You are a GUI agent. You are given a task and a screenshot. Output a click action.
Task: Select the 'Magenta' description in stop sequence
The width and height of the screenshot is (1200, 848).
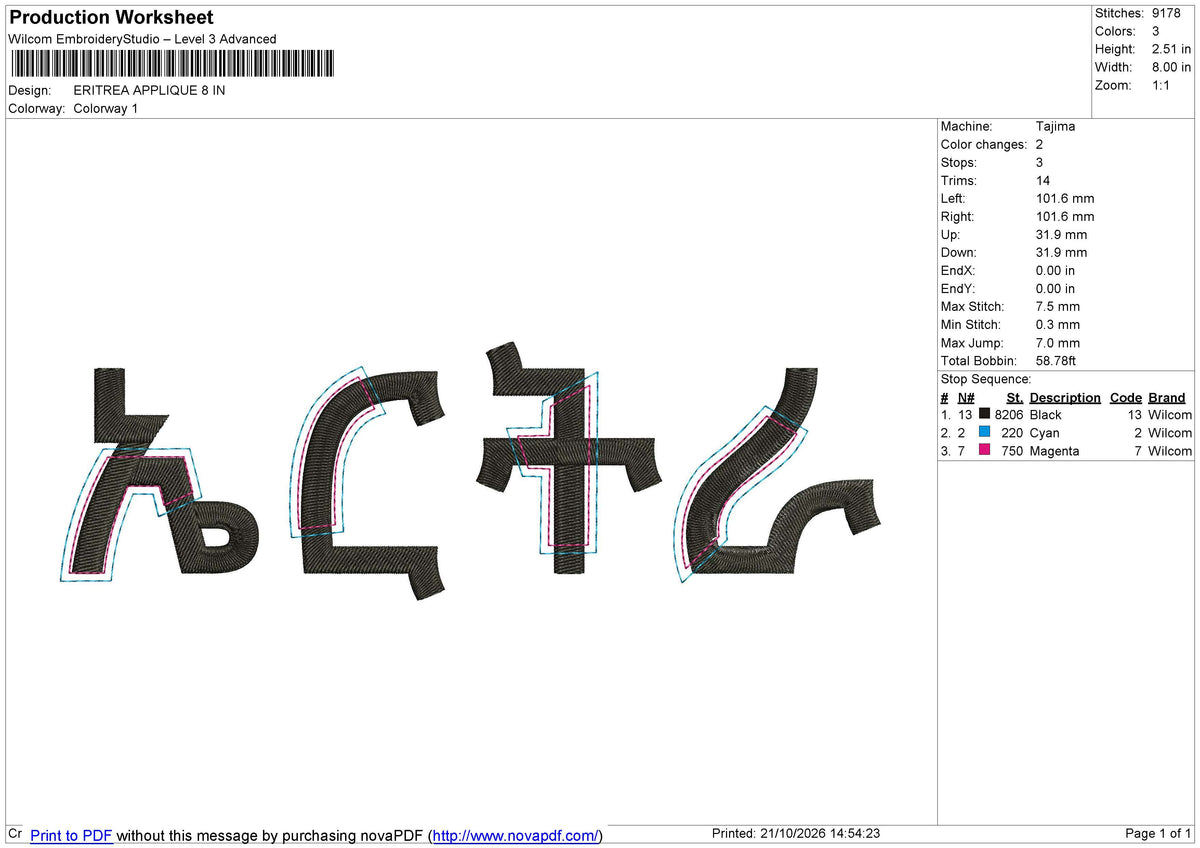point(1054,451)
